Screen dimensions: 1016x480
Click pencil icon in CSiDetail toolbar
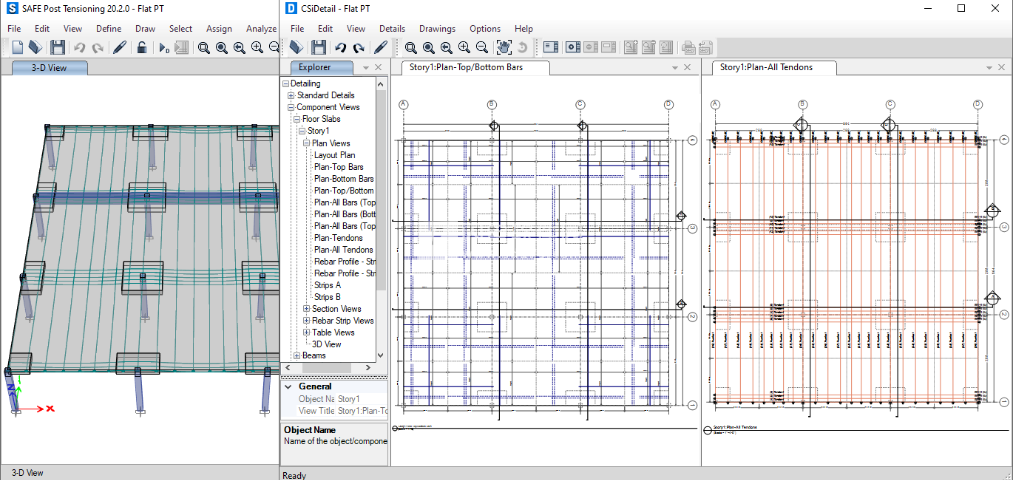click(x=380, y=47)
